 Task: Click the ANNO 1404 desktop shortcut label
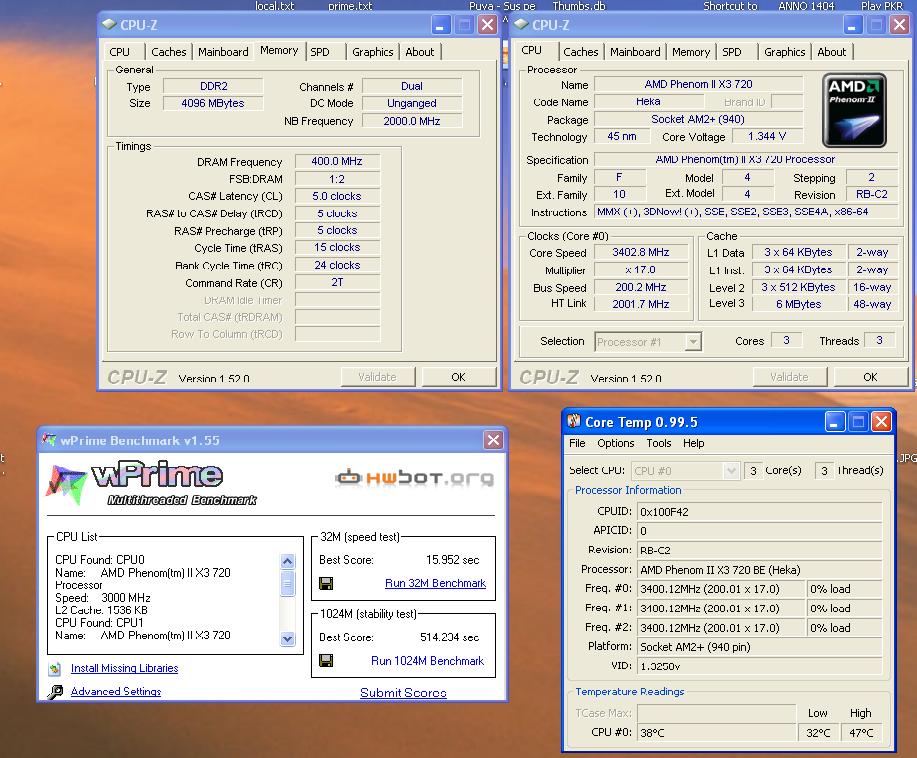(806, 6)
